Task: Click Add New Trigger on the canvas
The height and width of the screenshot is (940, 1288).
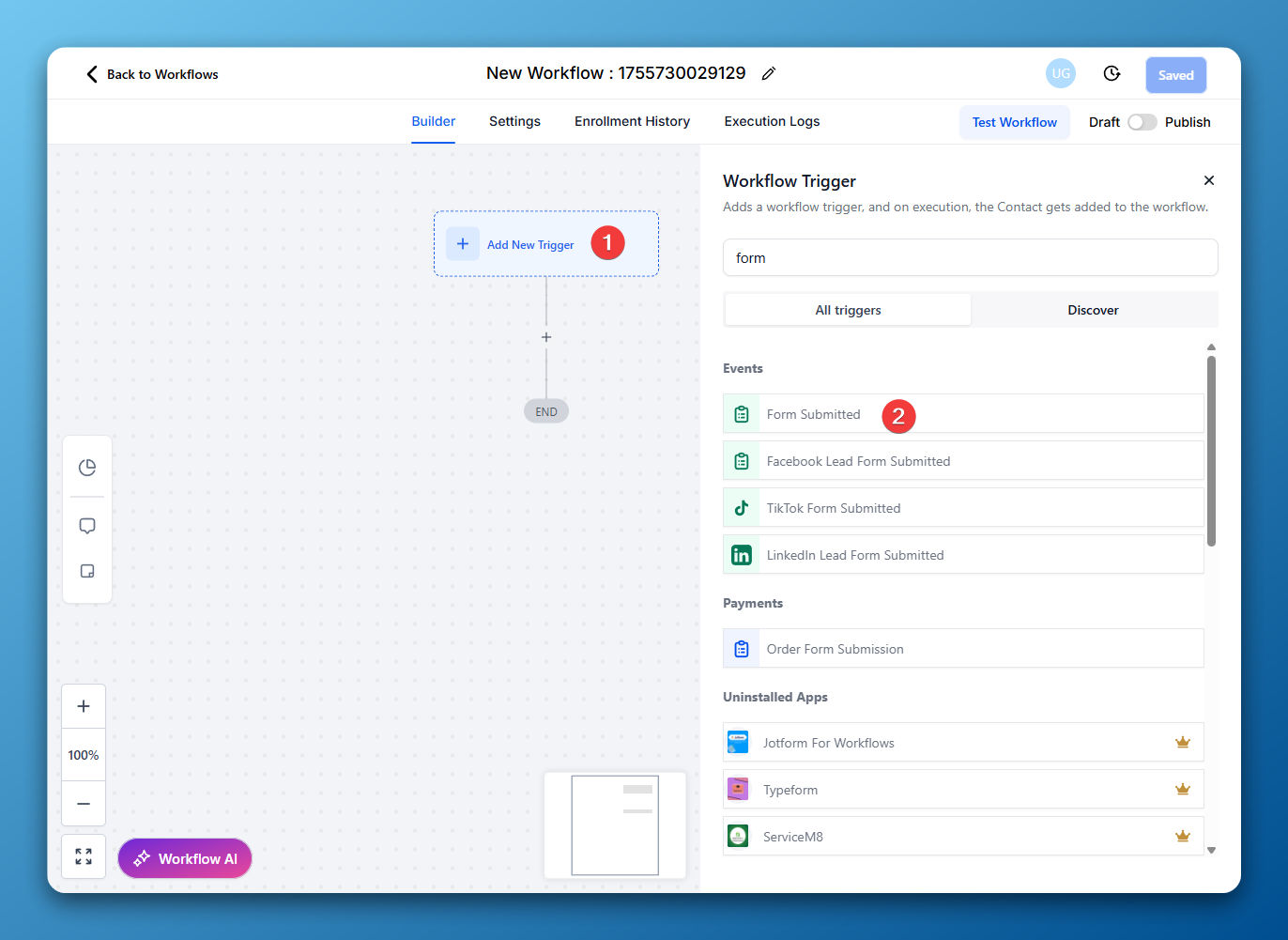Action: point(545,244)
